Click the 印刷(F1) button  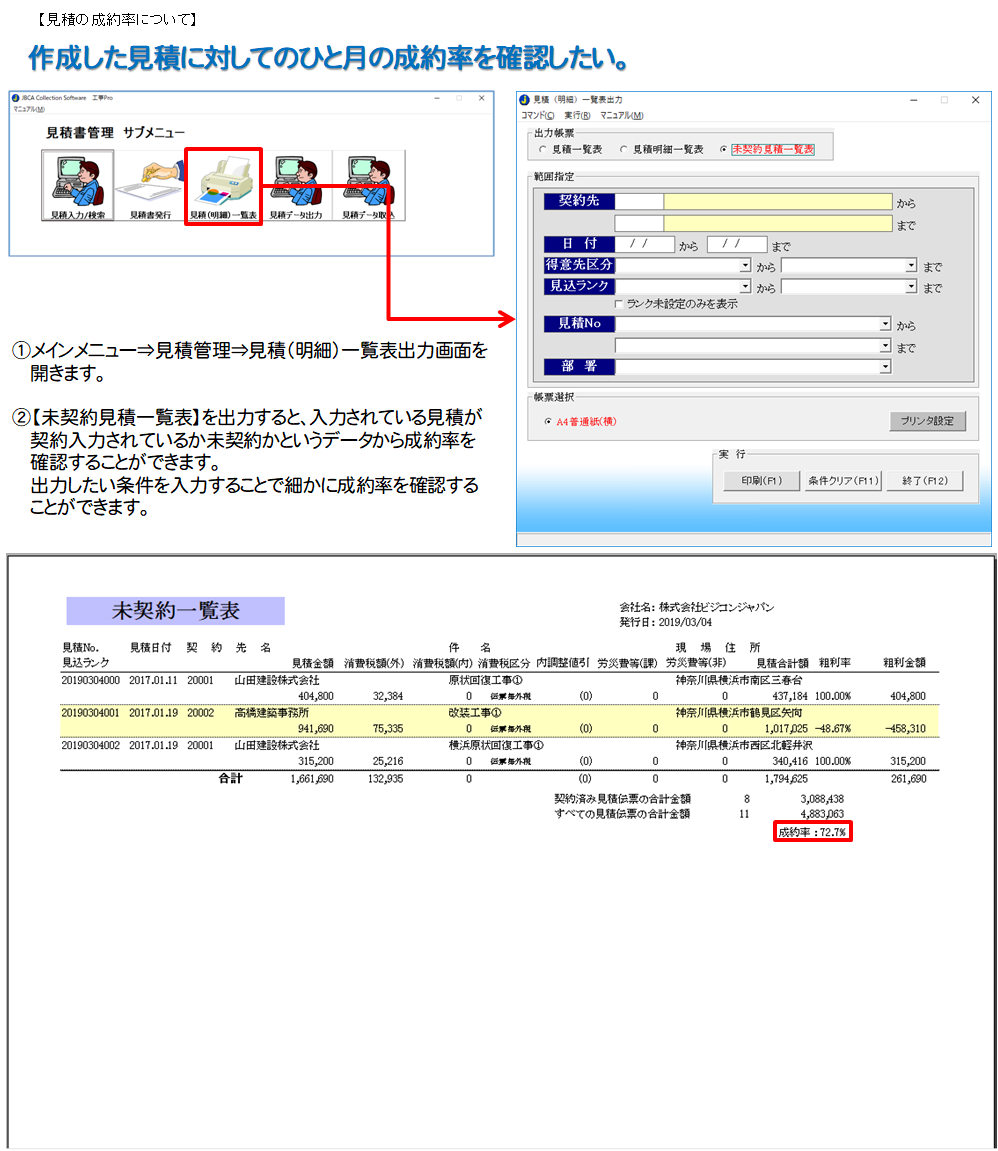pos(762,481)
